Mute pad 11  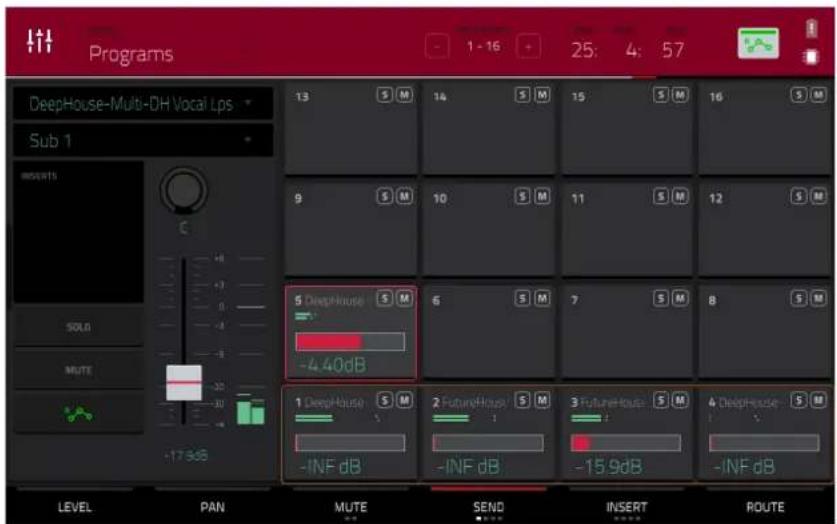click(680, 196)
